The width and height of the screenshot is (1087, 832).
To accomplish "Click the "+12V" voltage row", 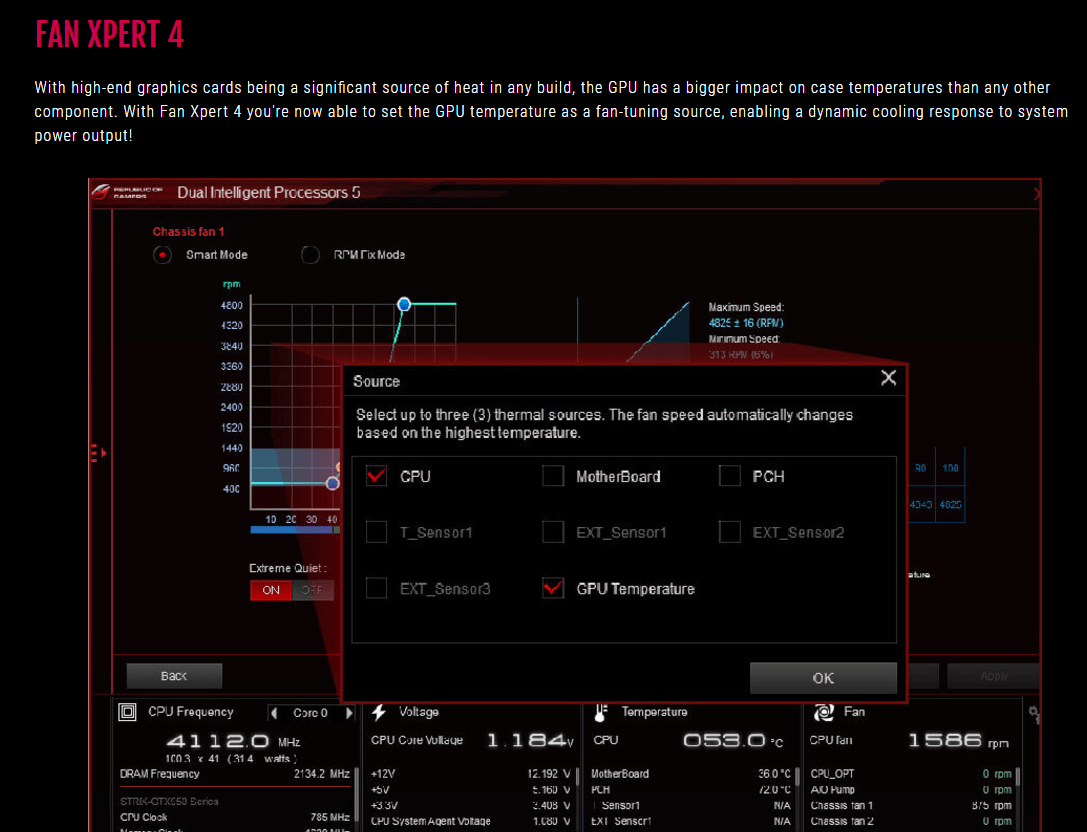I will click(471, 774).
